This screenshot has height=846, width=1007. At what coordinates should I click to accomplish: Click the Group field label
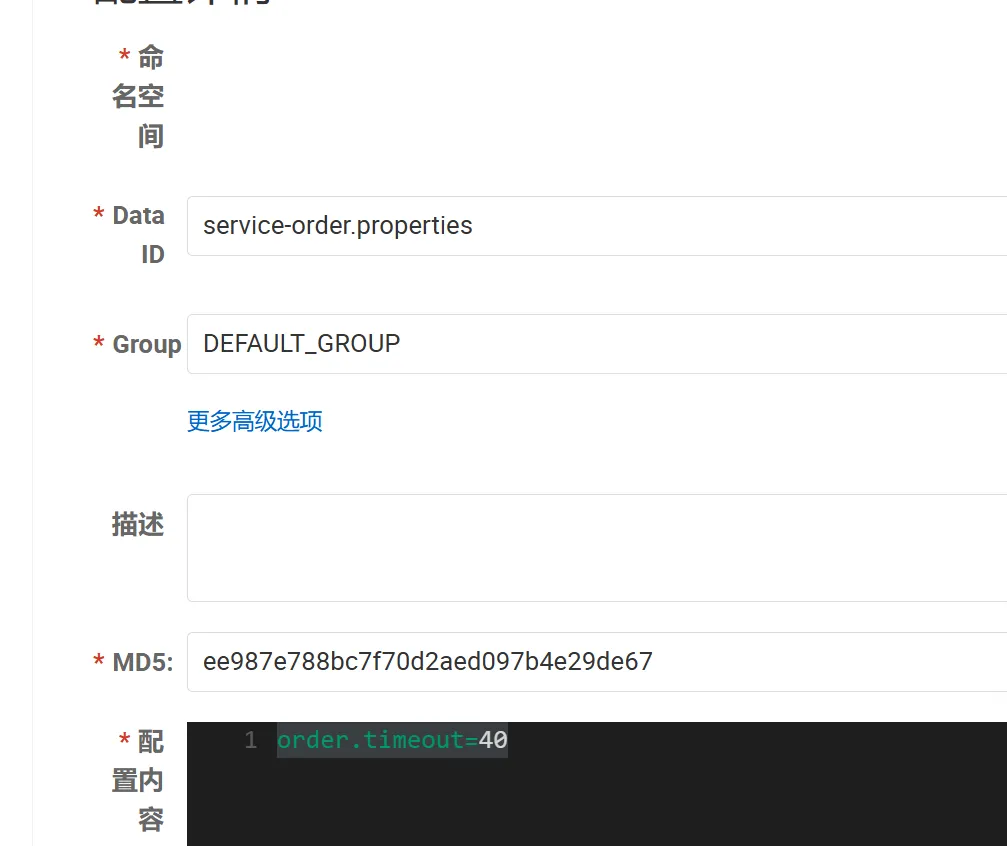click(x=147, y=345)
